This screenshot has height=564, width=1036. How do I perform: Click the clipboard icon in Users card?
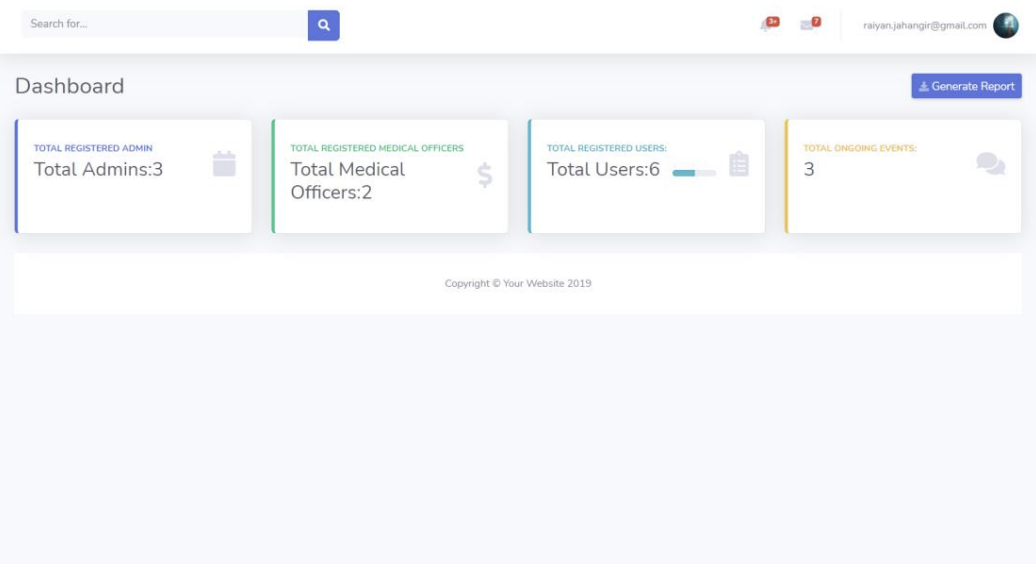click(x=739, y=164)
